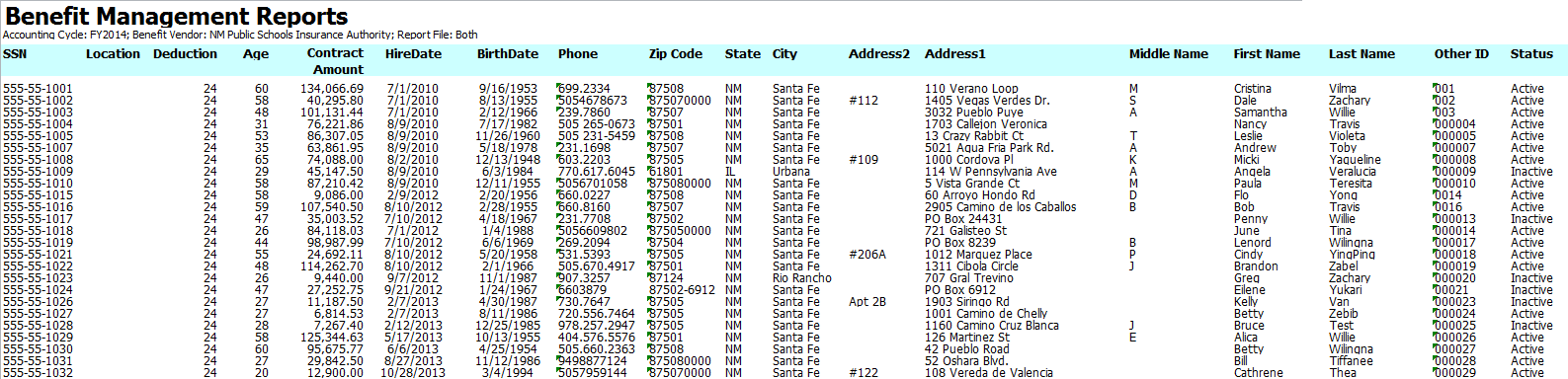Screen dimensions: 1568x379
Task: Select the Middle Name column header
Action: (x=1169, y=54)
